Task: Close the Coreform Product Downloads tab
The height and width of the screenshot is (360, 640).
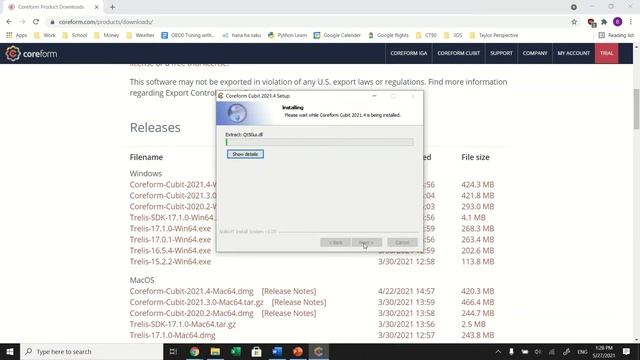Action: (x=97, y=7)
